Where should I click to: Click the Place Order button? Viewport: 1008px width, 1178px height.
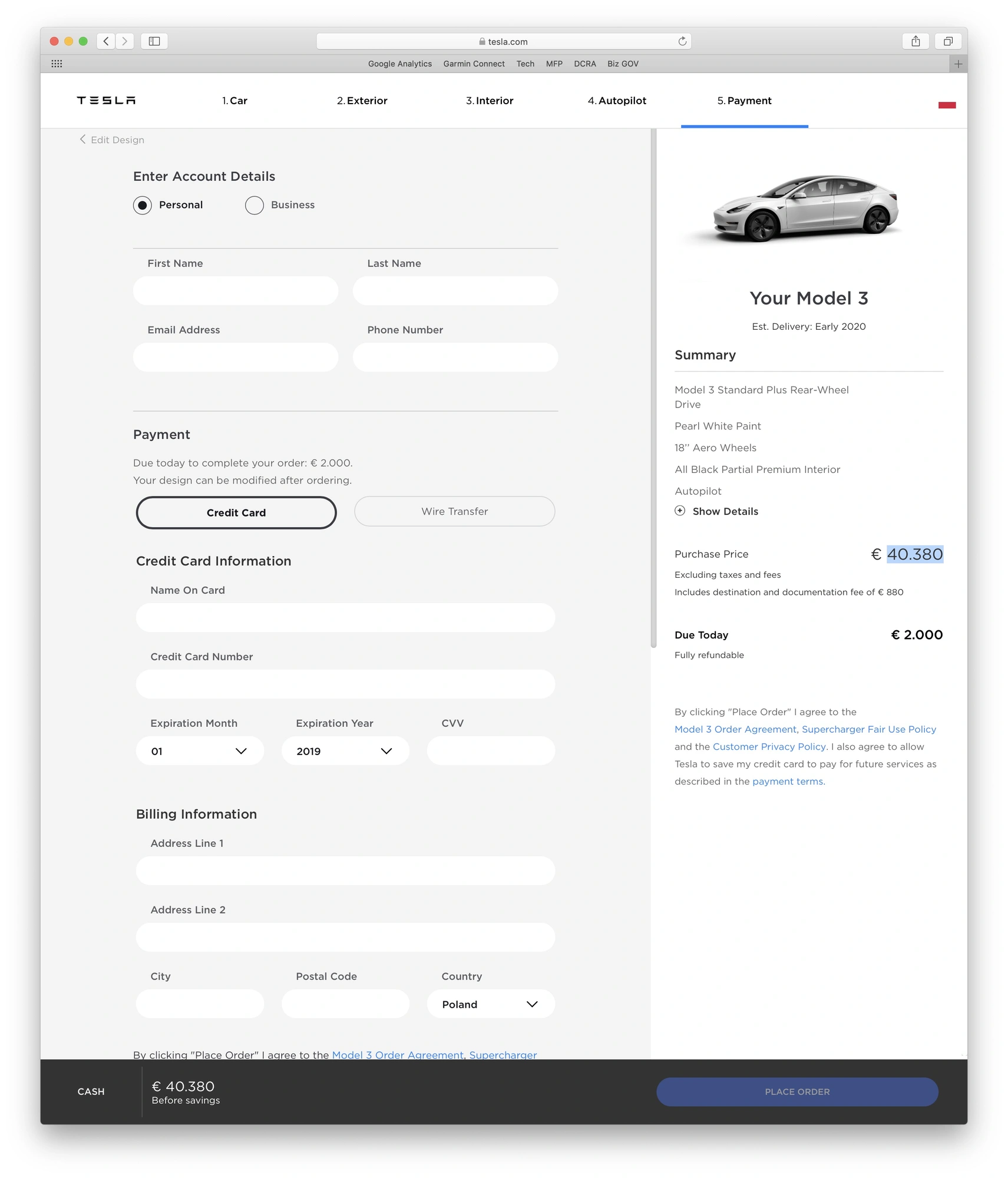tap(797, 1091)
